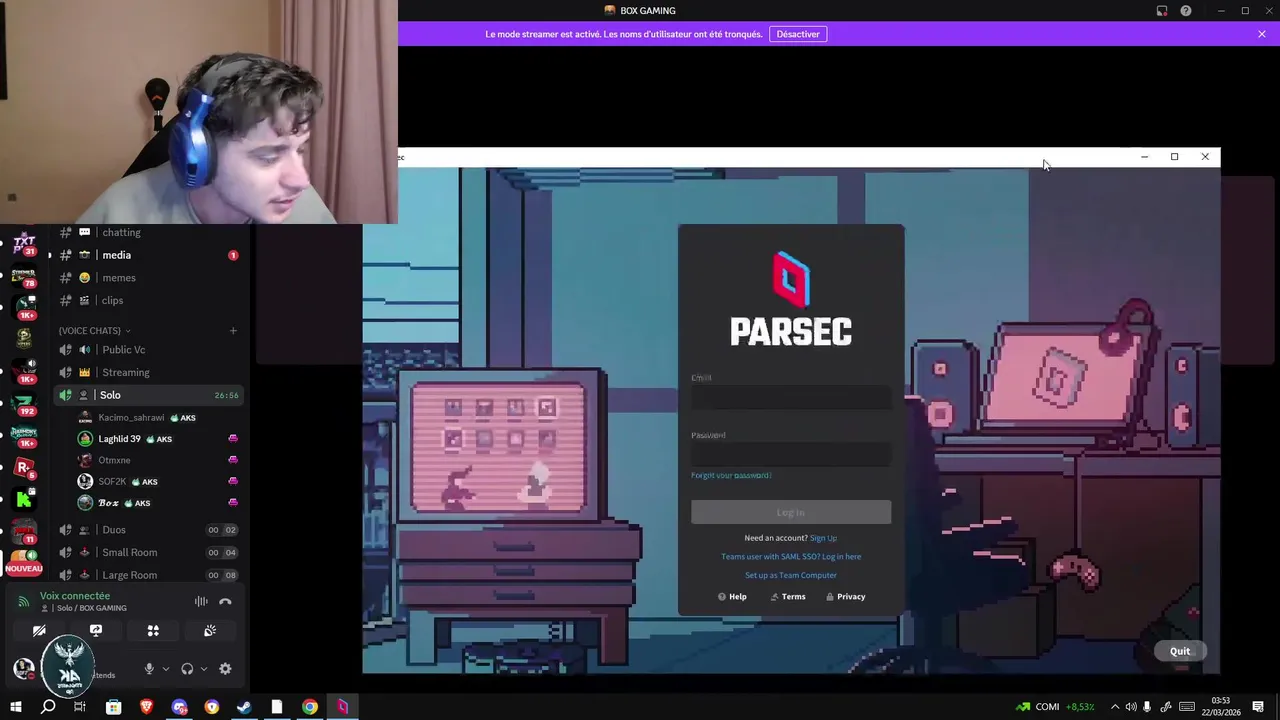Click the live badge next to SOF2K

tap(233, 482)
